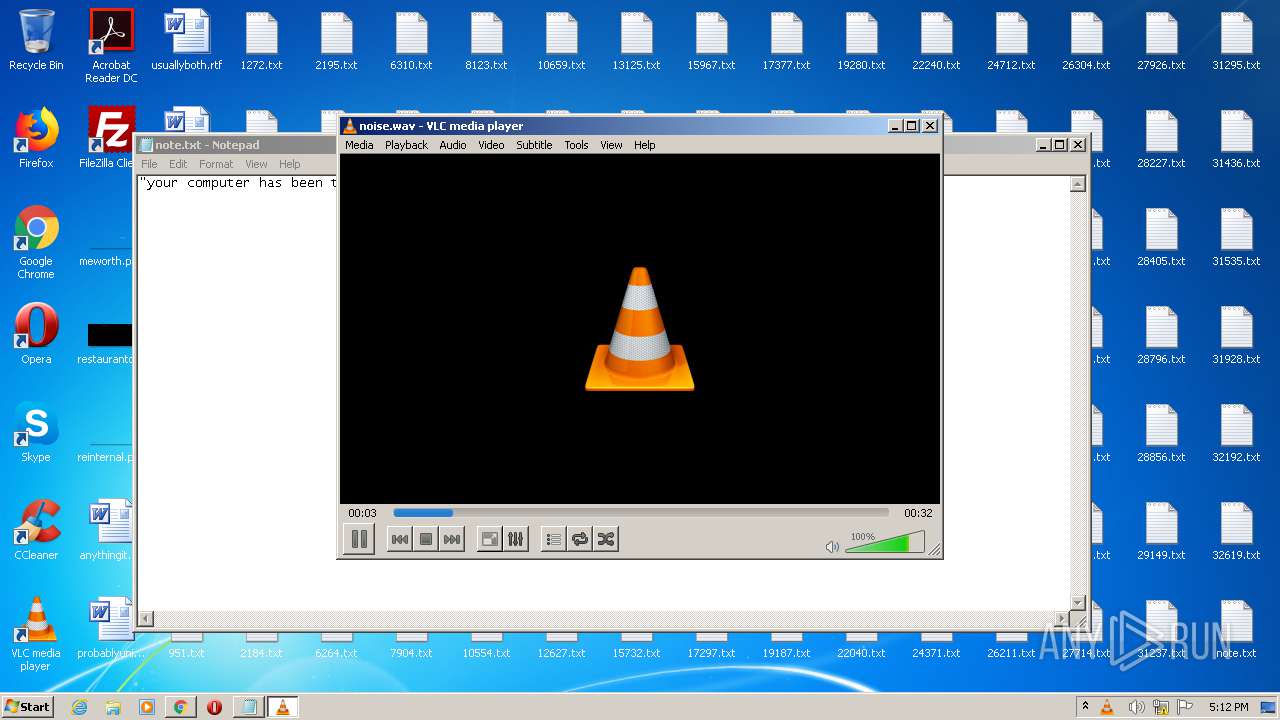Select the Firefox desktop icon

pos(36,138)
